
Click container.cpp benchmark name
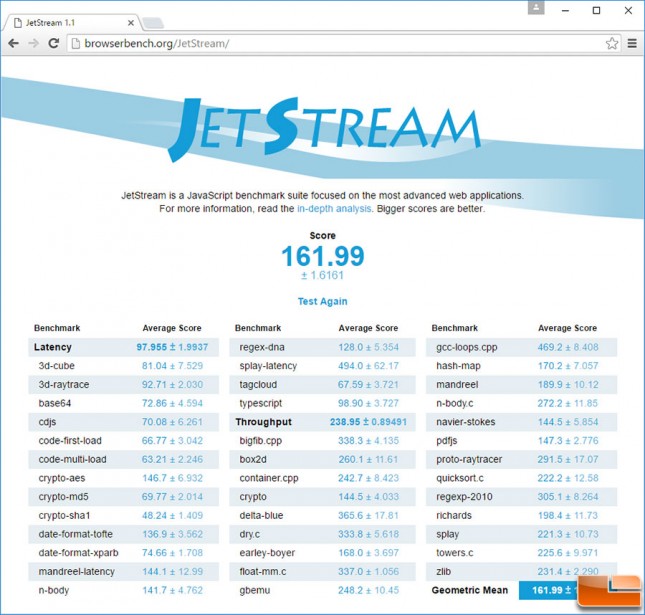pos(269,478)
